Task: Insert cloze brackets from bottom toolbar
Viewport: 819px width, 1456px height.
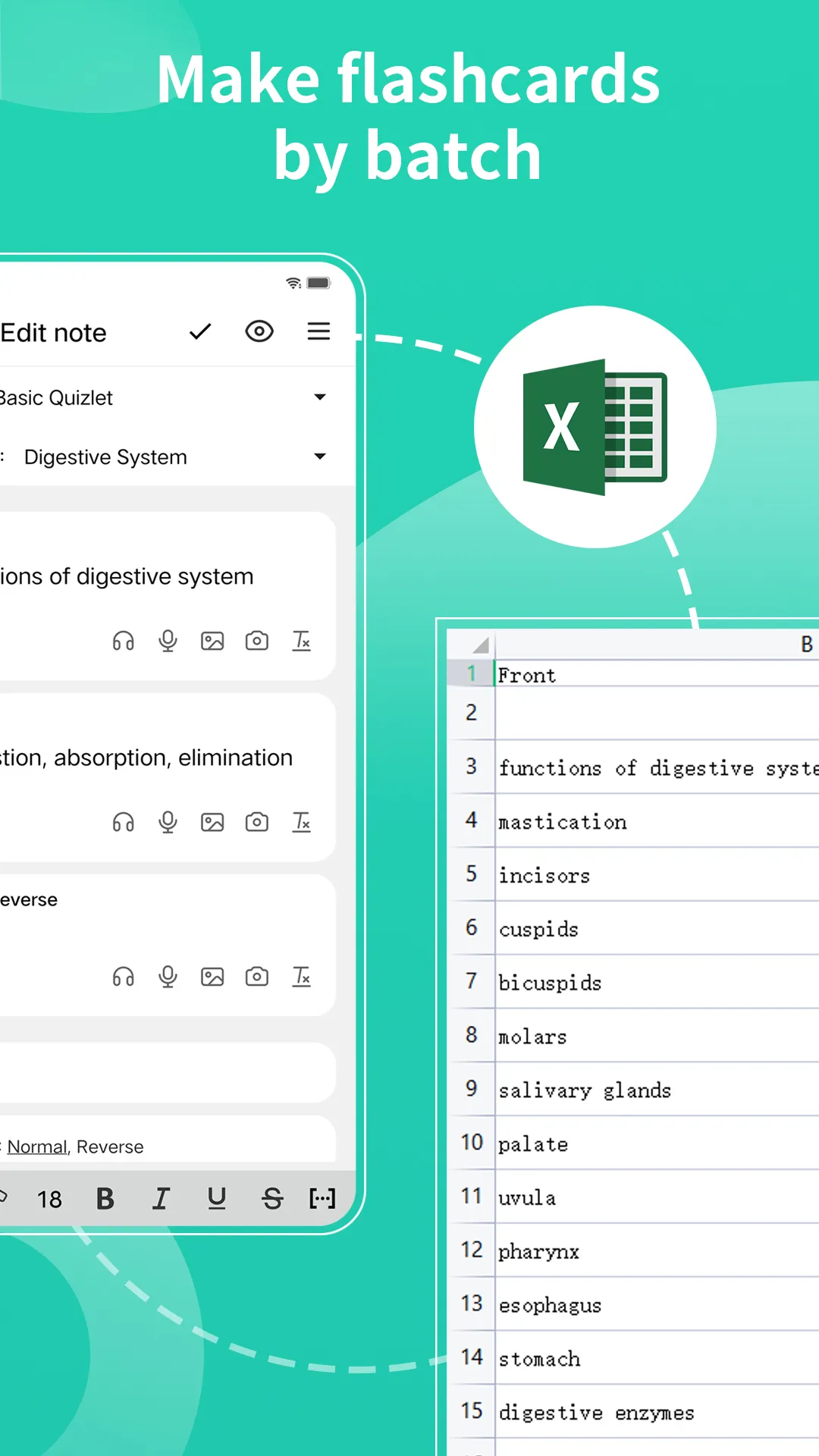Action: pos(322,1198)
